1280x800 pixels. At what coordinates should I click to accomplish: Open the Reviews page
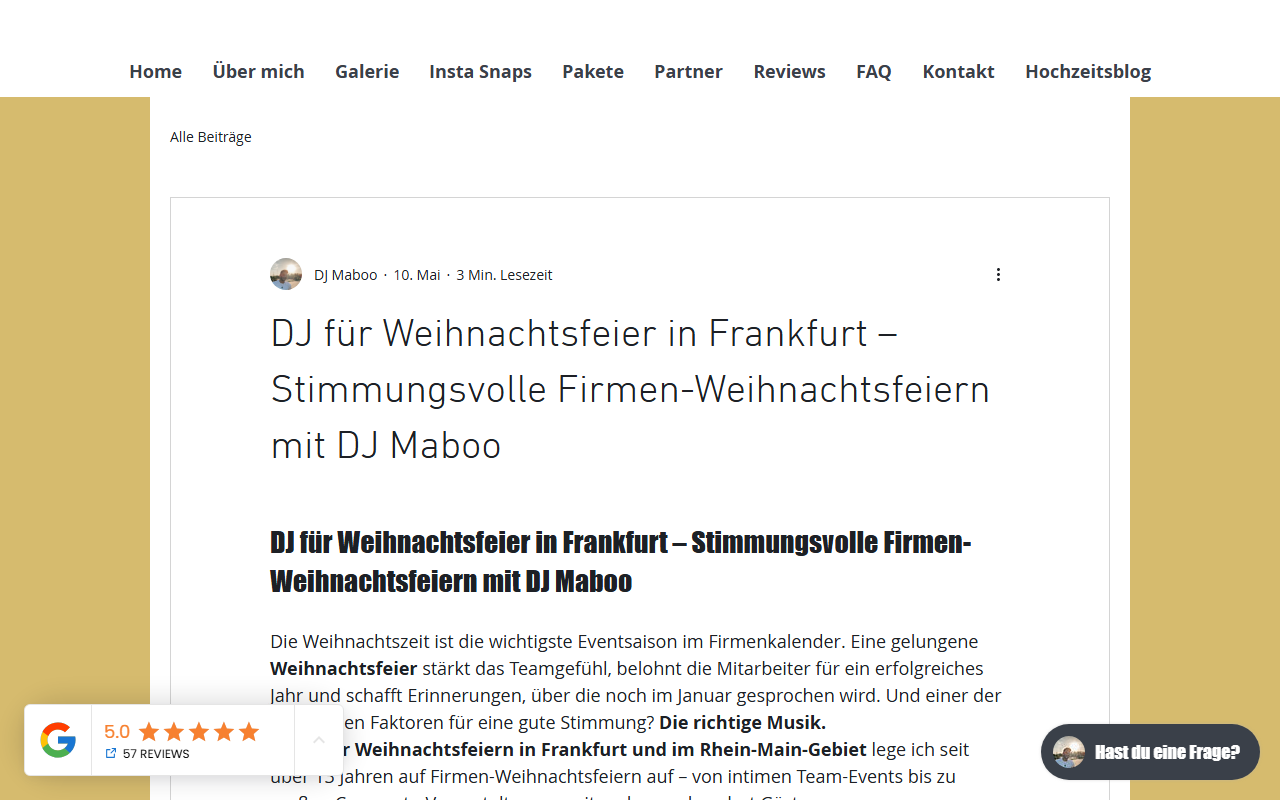tap(790, 71)
